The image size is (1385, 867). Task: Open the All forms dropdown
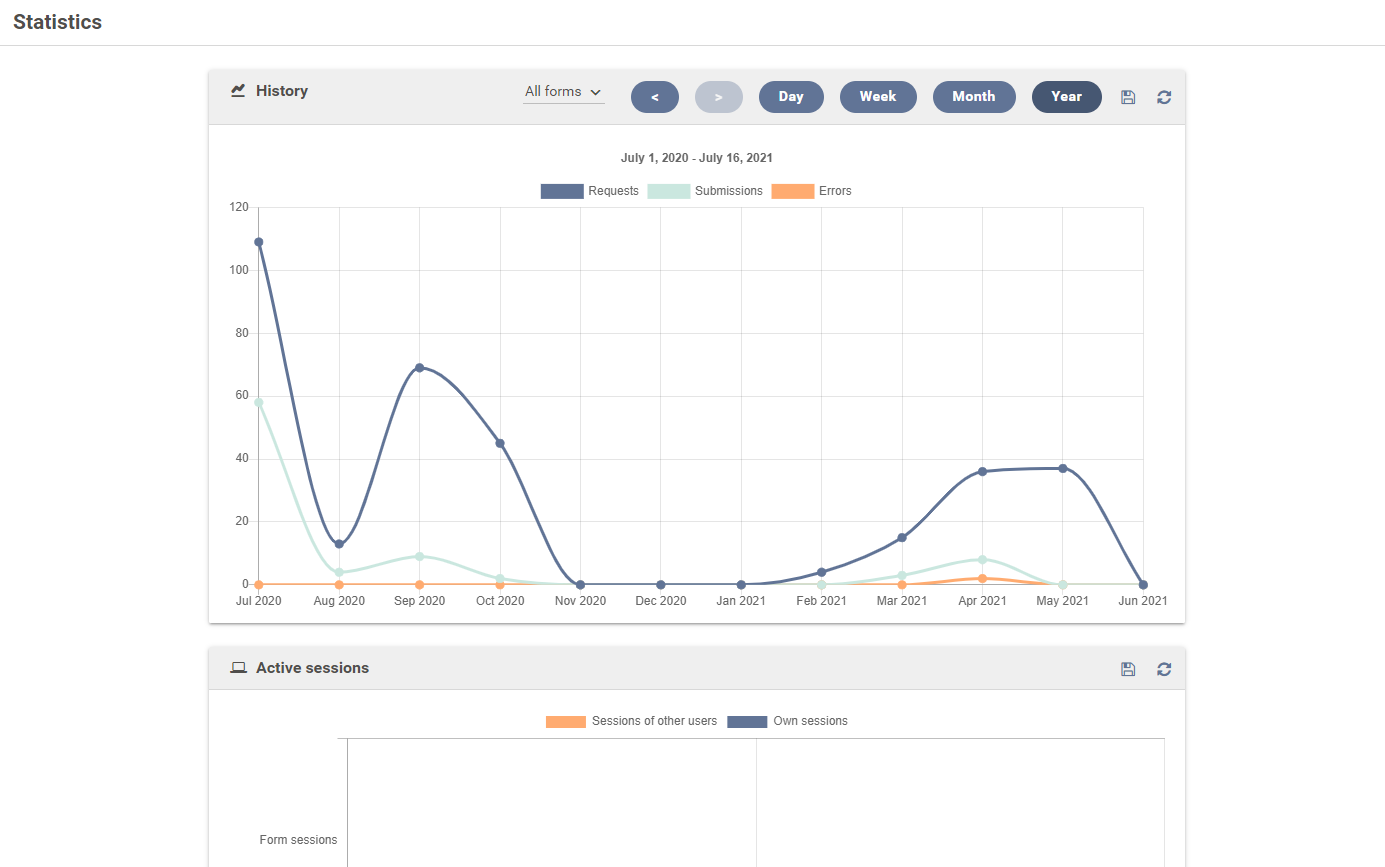563,92
